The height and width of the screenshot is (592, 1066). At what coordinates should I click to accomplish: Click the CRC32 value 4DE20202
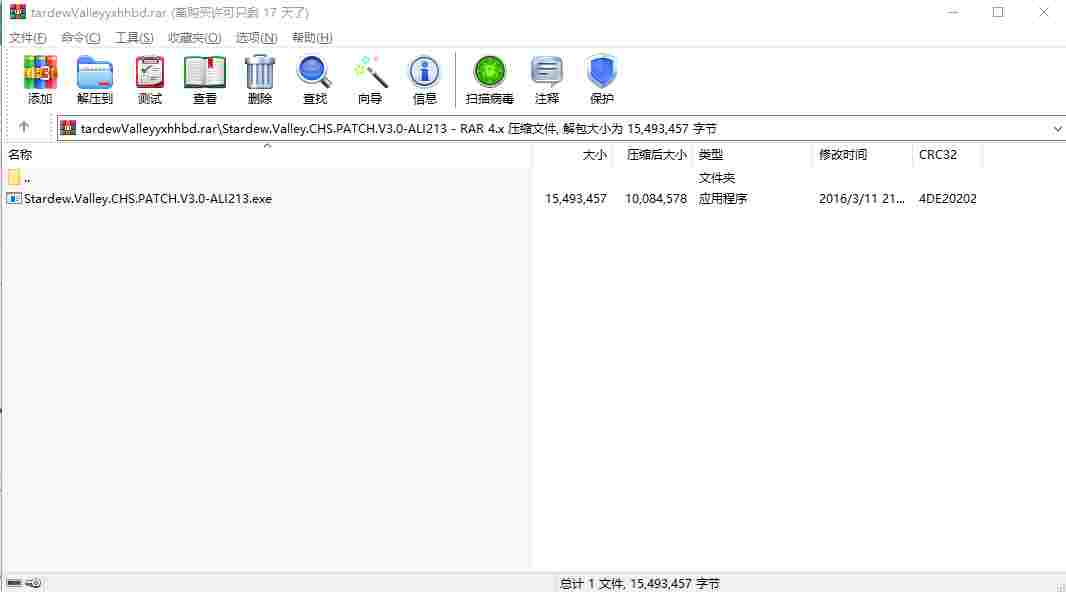coord(948,198)
